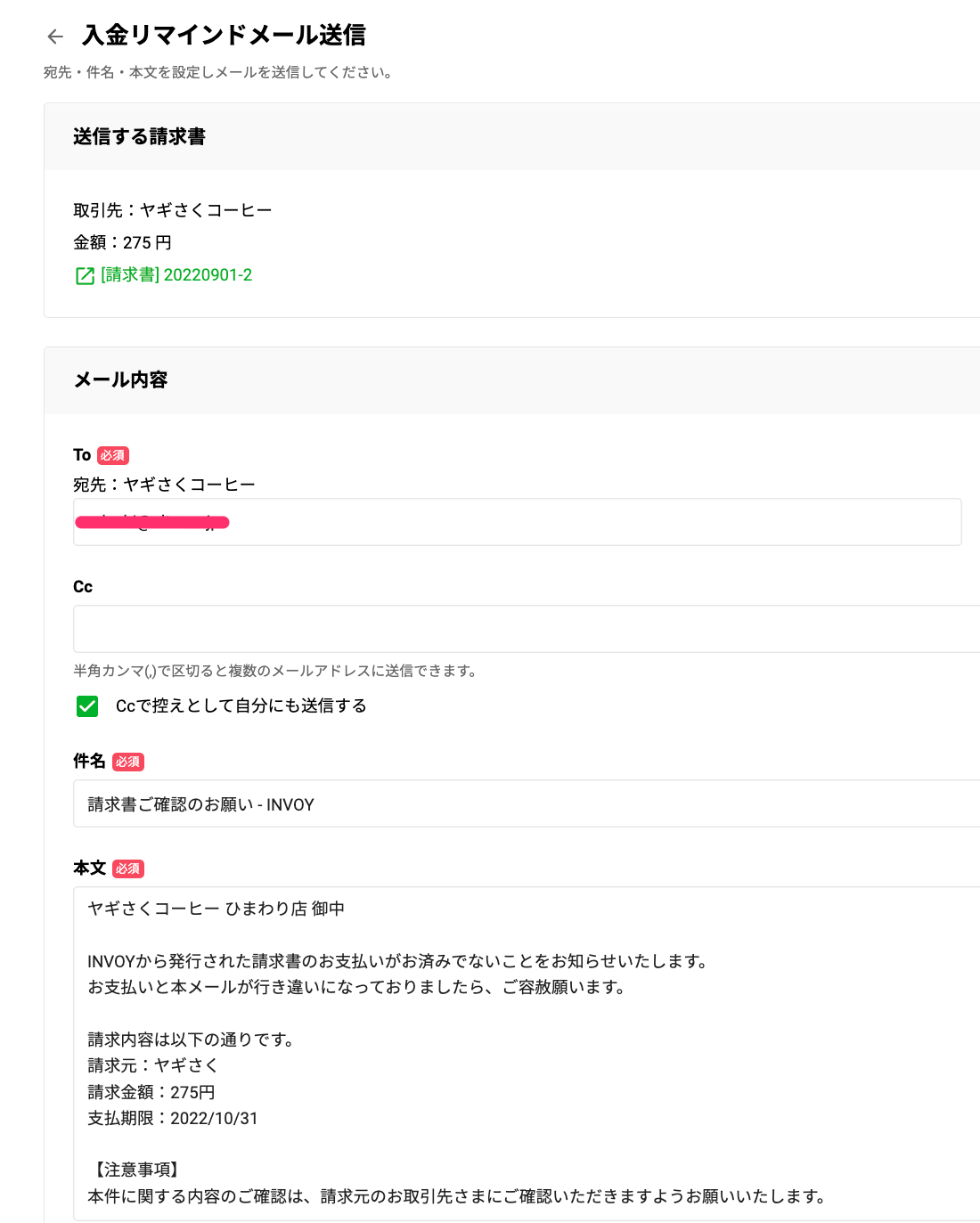Click the 半角カンマ help text below Cc
Screen dimensions: 980x1223
tap(275, 671)
